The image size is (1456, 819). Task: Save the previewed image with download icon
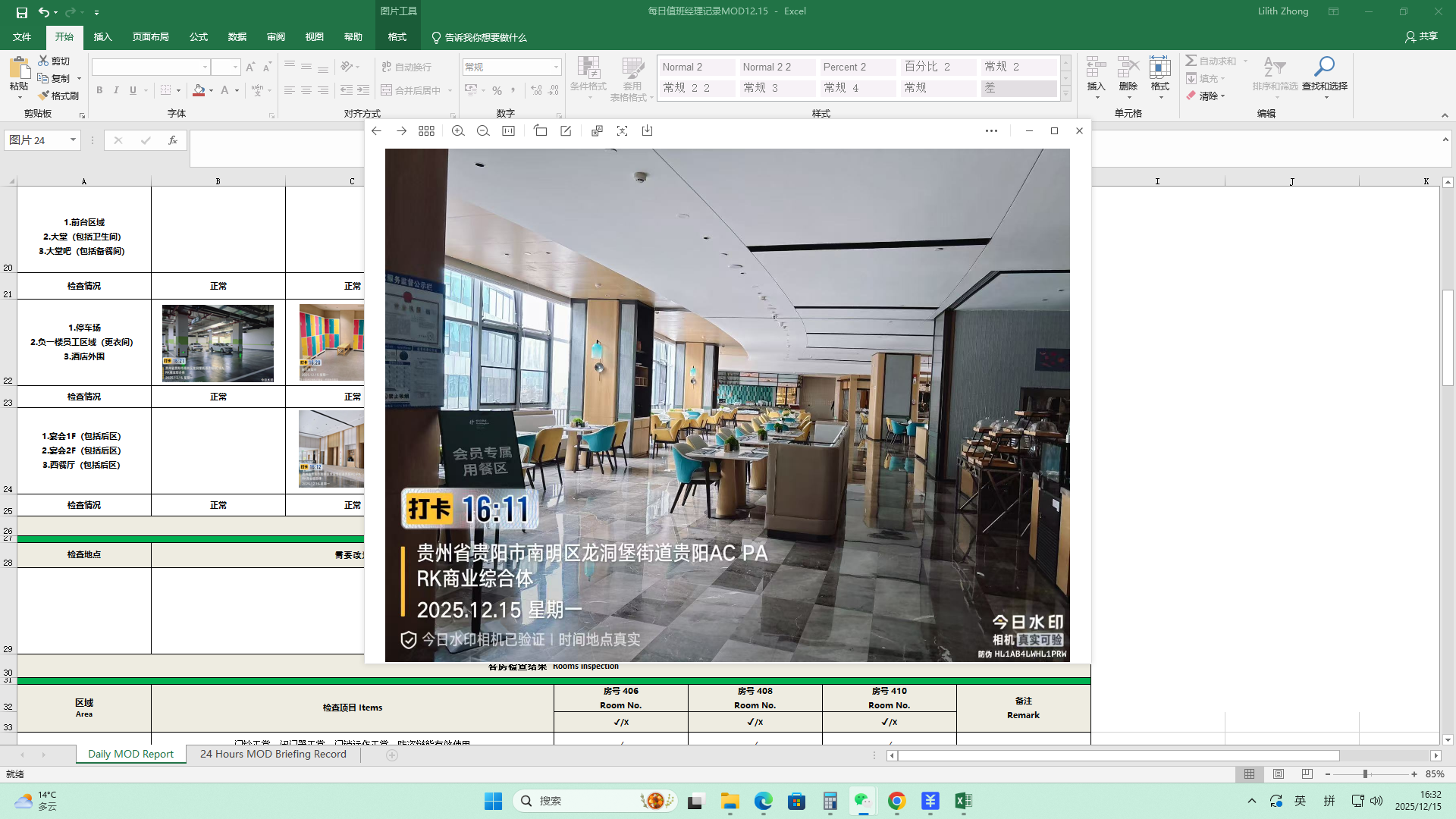(647, 131)
